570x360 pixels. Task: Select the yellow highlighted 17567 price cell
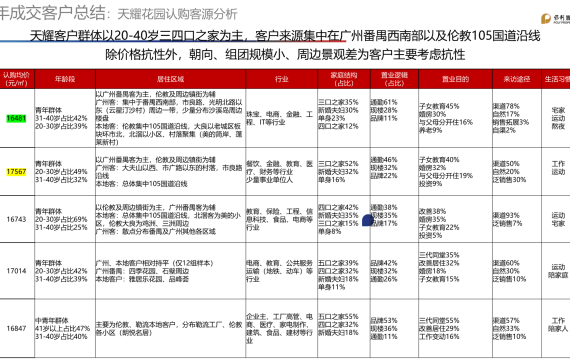point(16,172)
